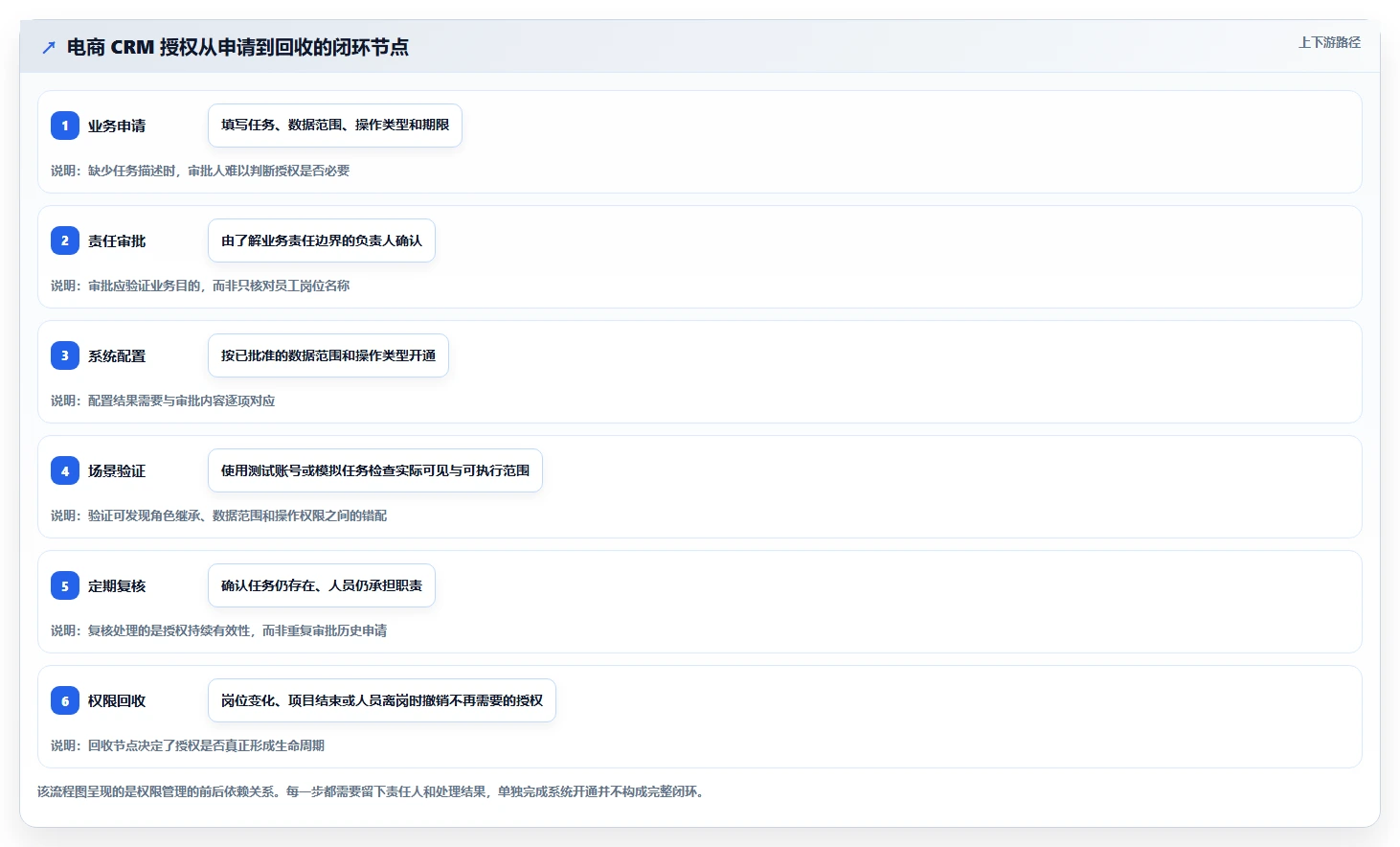Click step number 1 badge for 业务申请
Viewport: 1400px width, 847px height.
[65, 126]
